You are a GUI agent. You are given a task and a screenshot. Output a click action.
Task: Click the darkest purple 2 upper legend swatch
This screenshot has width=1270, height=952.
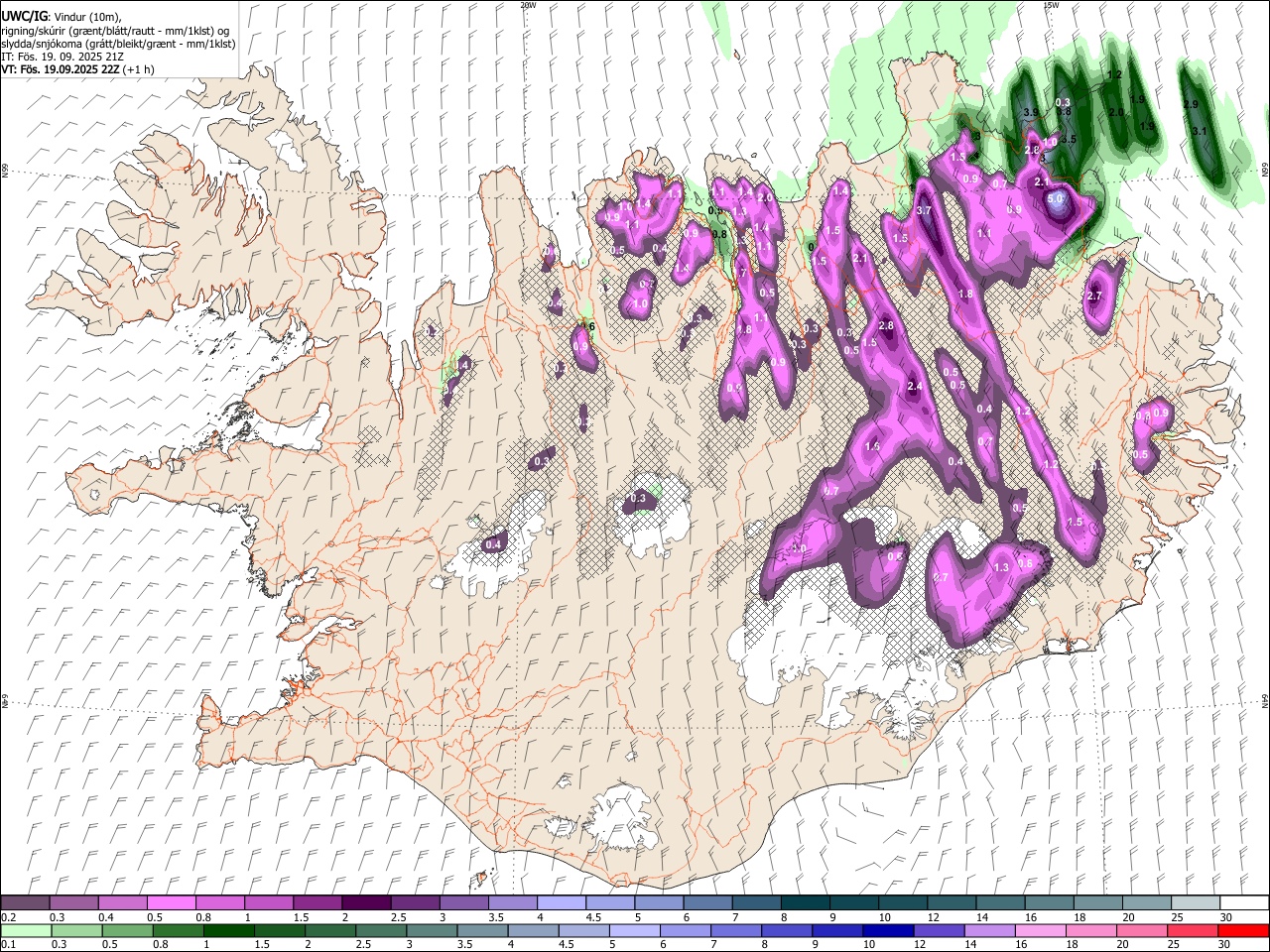(x=366, y=902)
